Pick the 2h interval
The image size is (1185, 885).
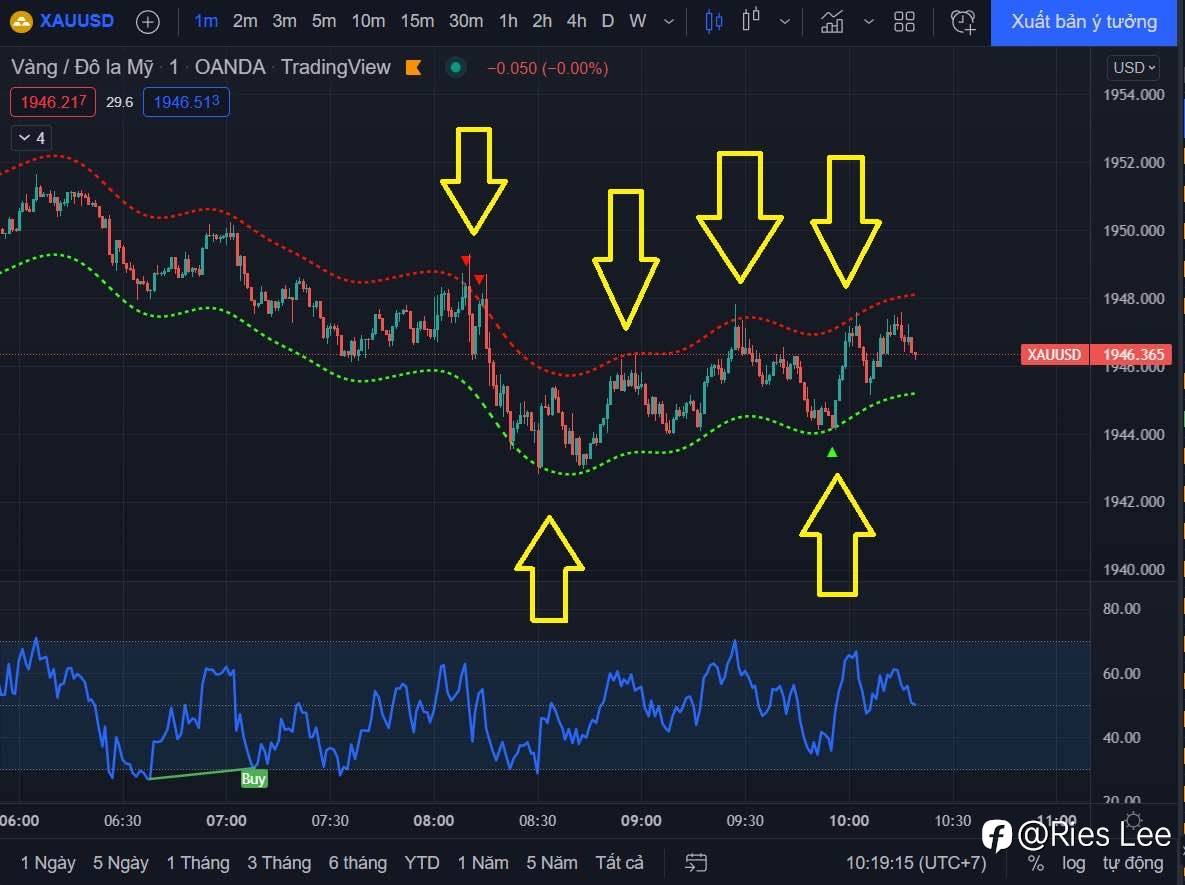click(542, 21)
